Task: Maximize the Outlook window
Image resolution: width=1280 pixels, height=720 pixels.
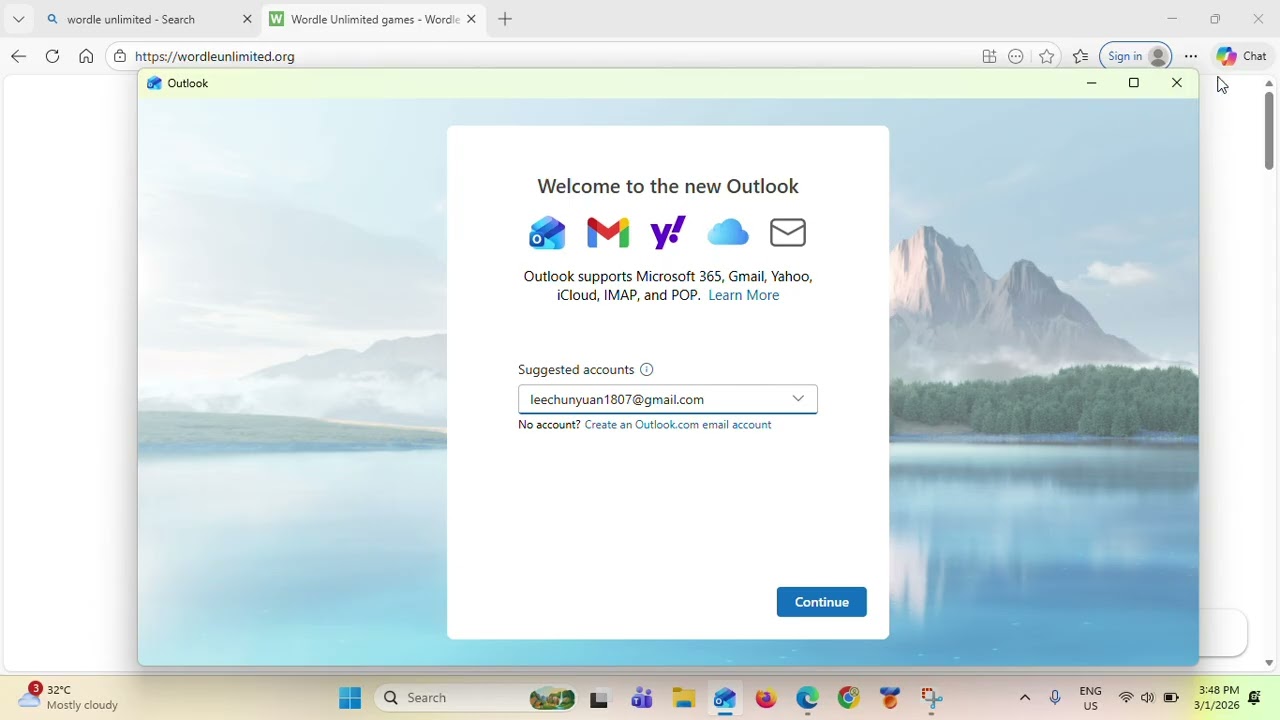Action: point(1134,83)
